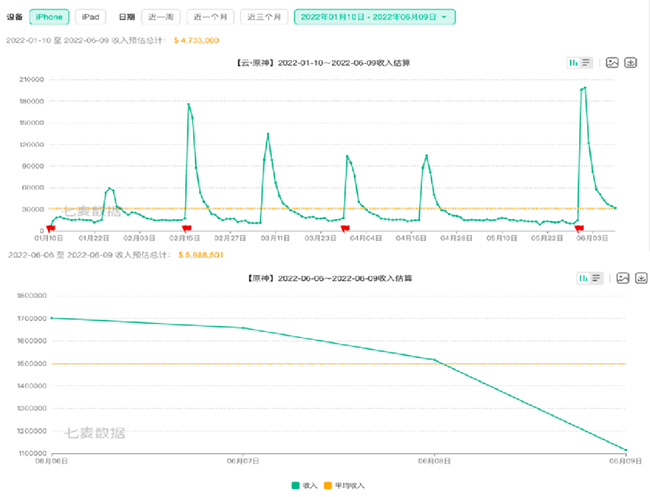Click the 06月08日 x-axis label
Image resolution: width=650 pixels, height=497 pixels.
tap(434, 461)
